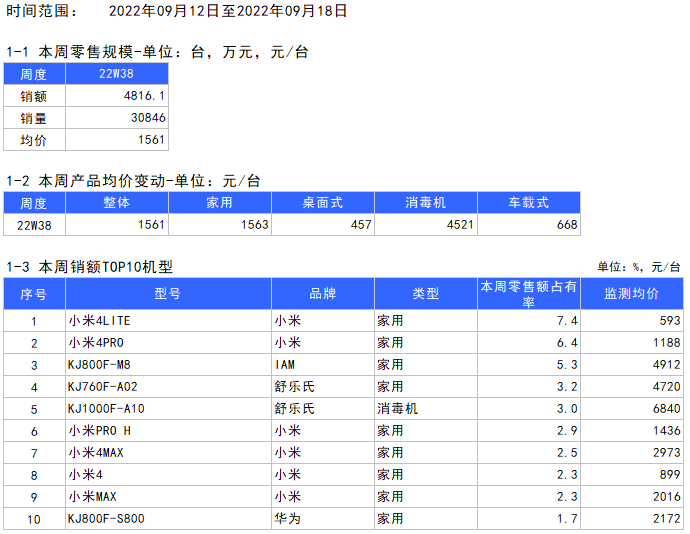Click the 本周零售额占有率 column header

pyautogui.click(x=529, y=294)
